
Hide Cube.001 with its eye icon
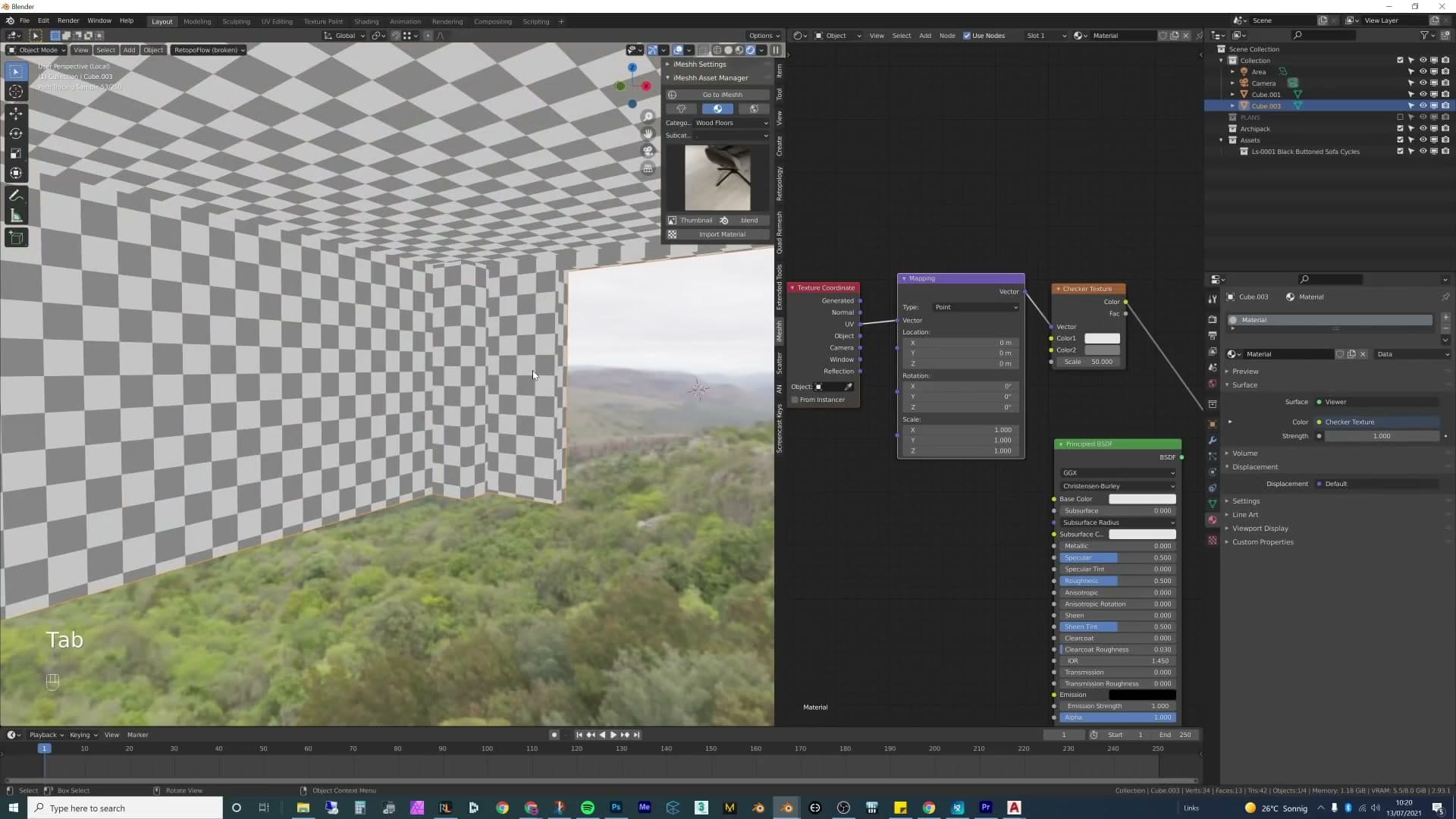1423,95
